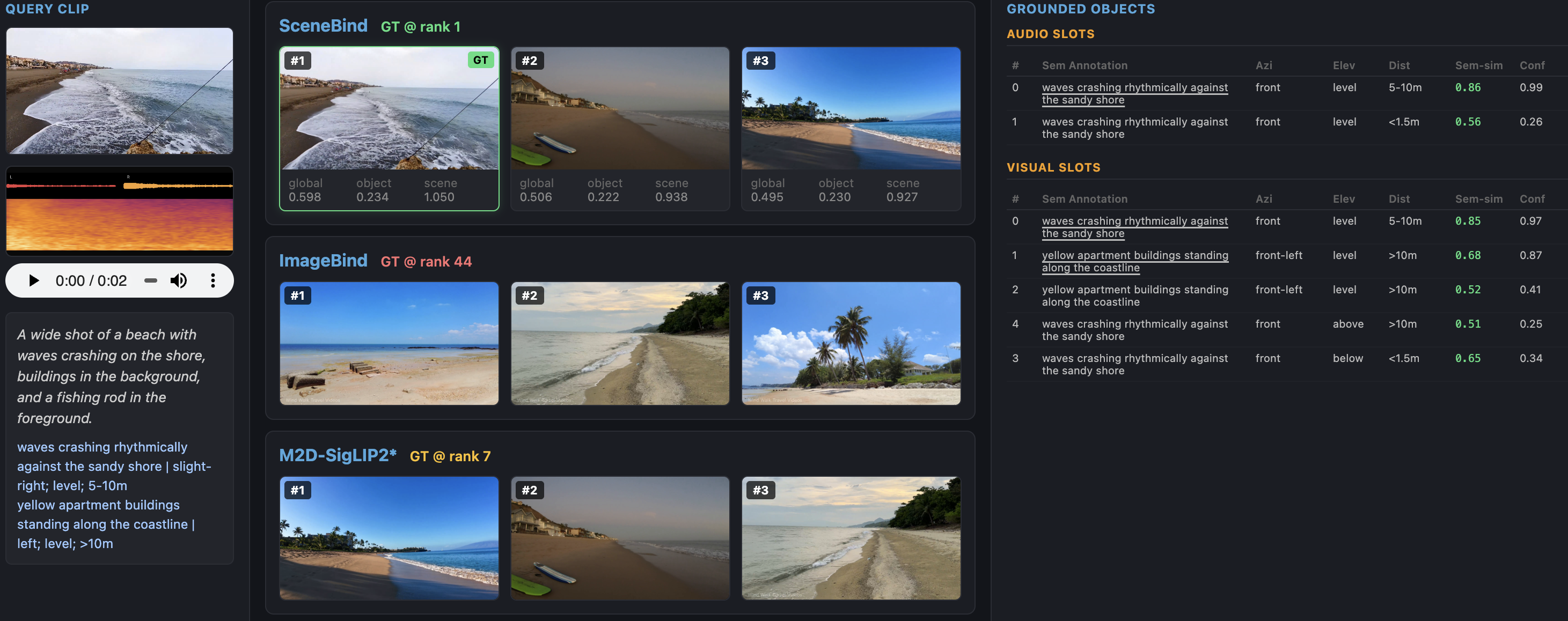This screenshot has width=1568, height=621.
Task: Click the QUERY CLIP heading
Action: (47, 9)
